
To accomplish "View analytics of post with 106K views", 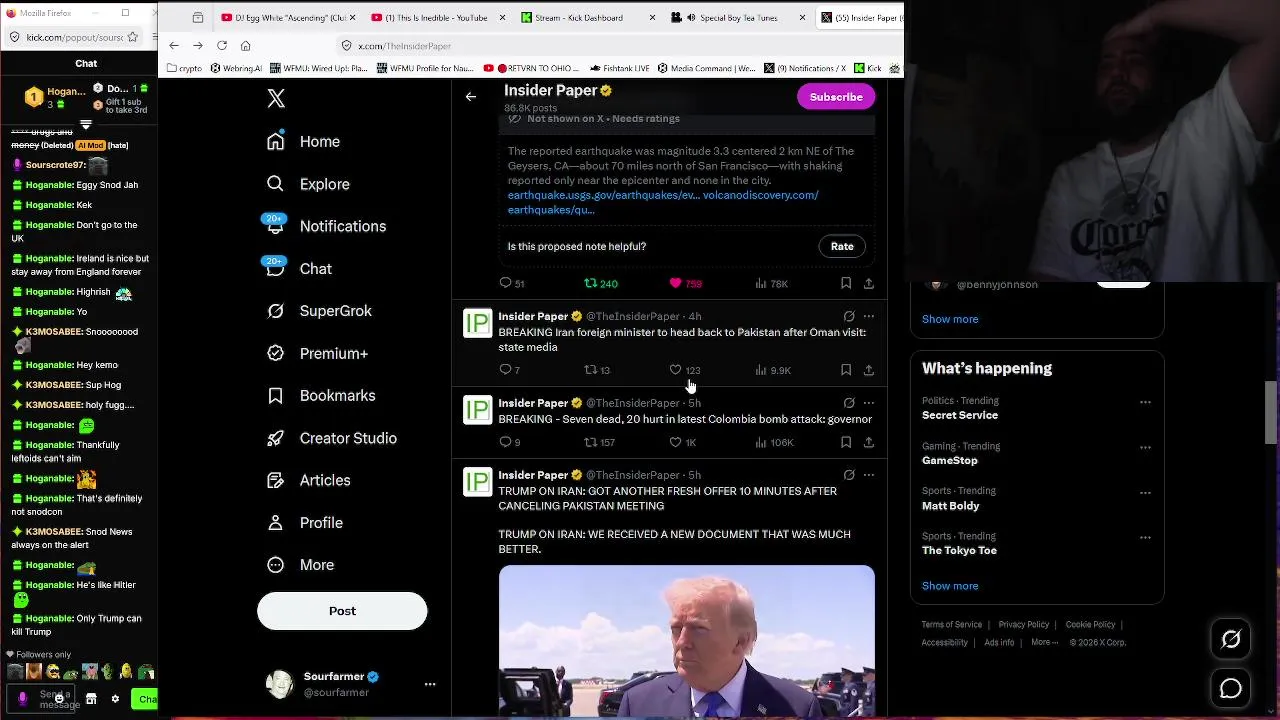I will [775, 442].
